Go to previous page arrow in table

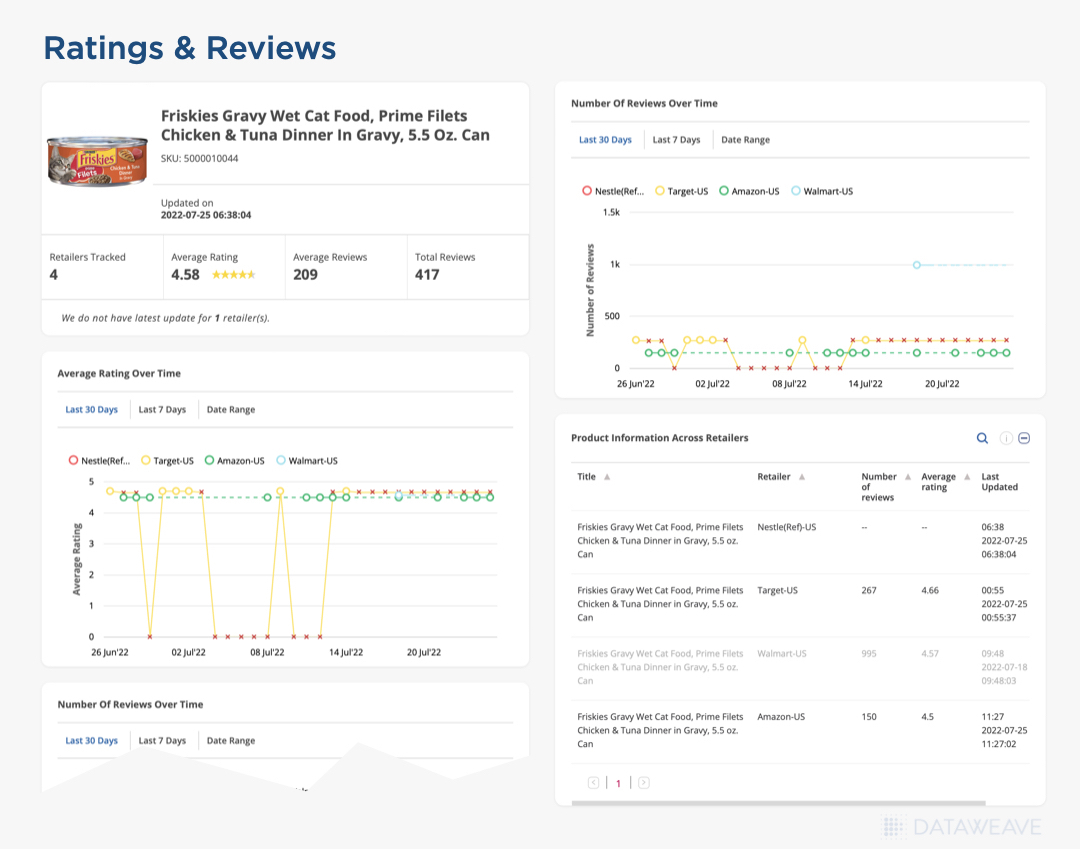coord(593,783)
